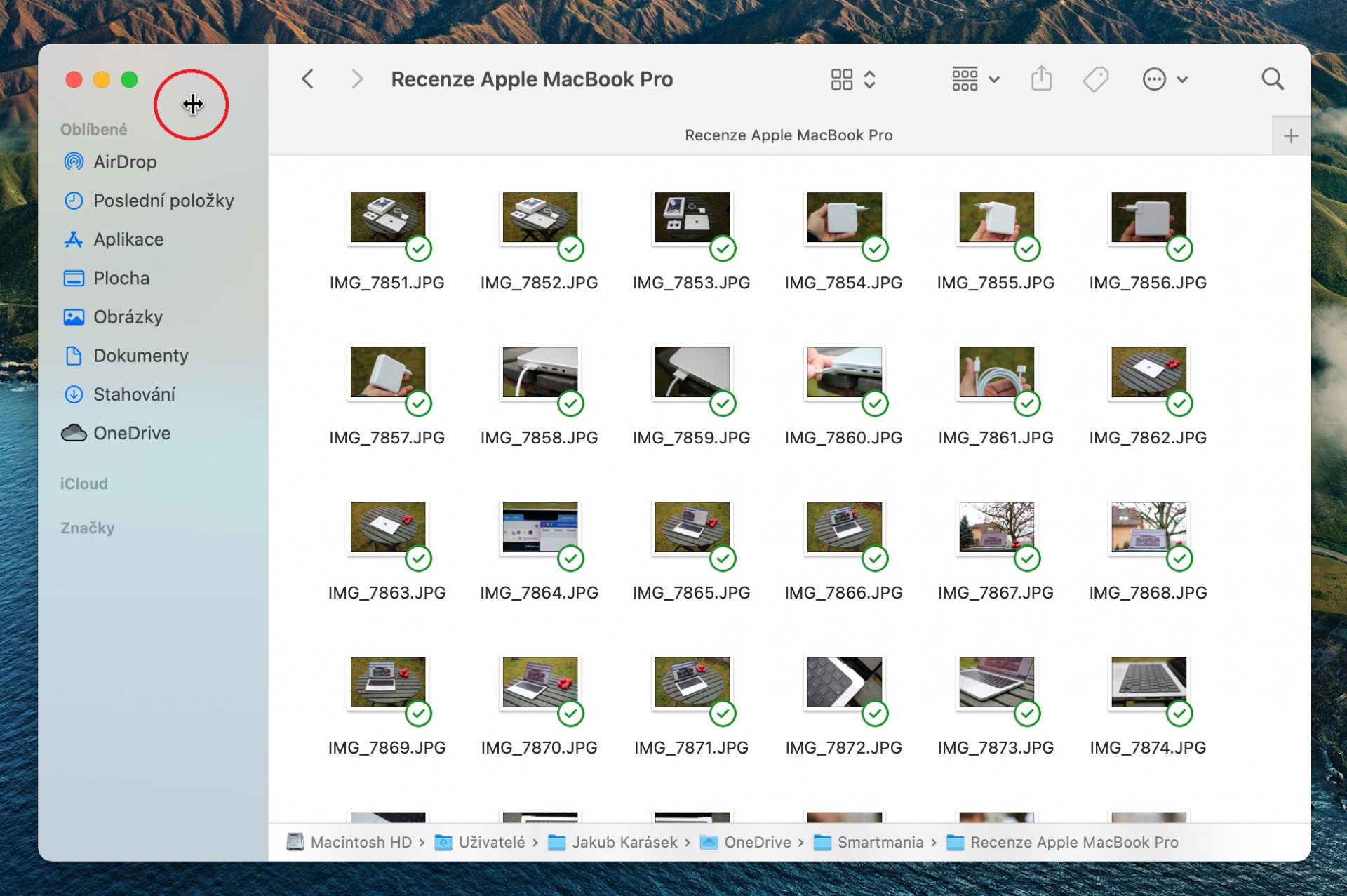Select thumbnail IMG_7857.JPG
The image size is (1347, 896).
point(387,372)
